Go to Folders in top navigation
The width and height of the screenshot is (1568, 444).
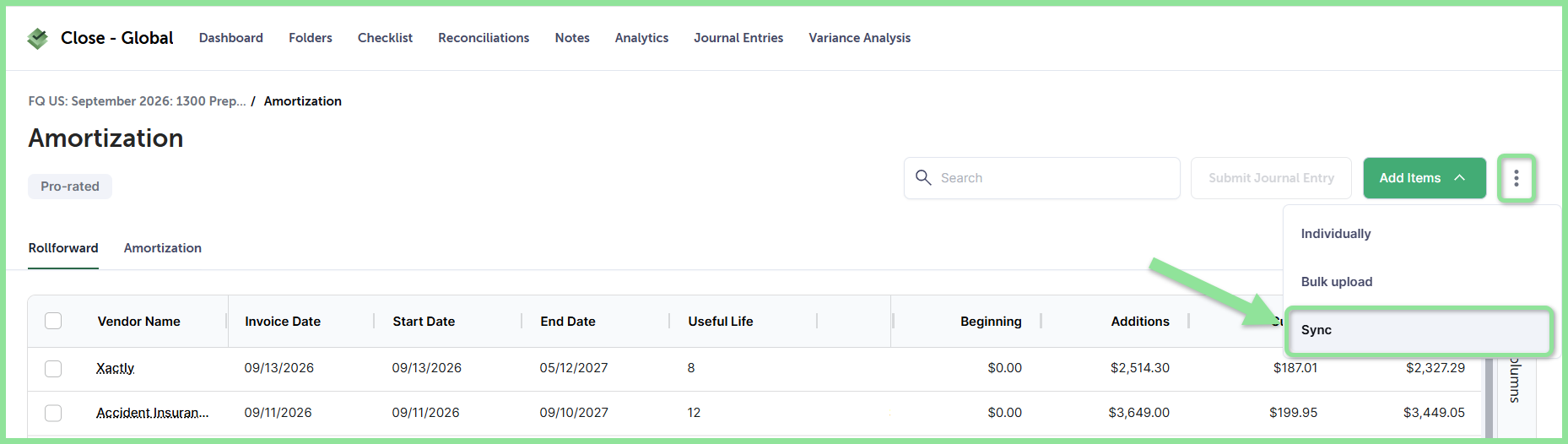pos(311,38)
